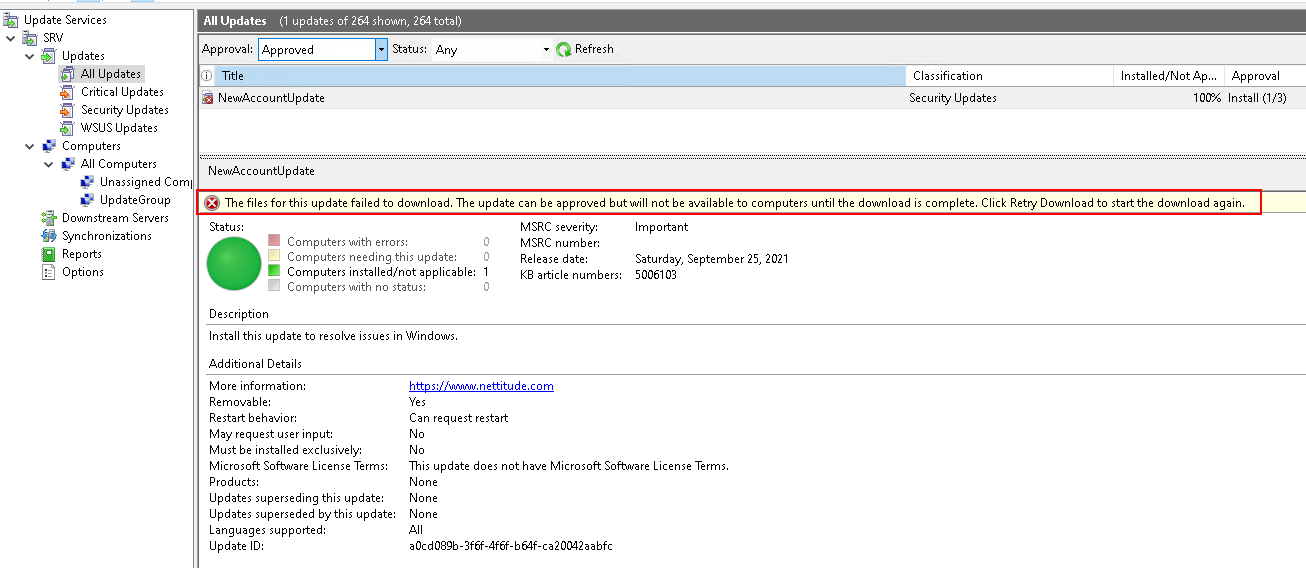Open the Approval filter dropdown

[381, 49]
